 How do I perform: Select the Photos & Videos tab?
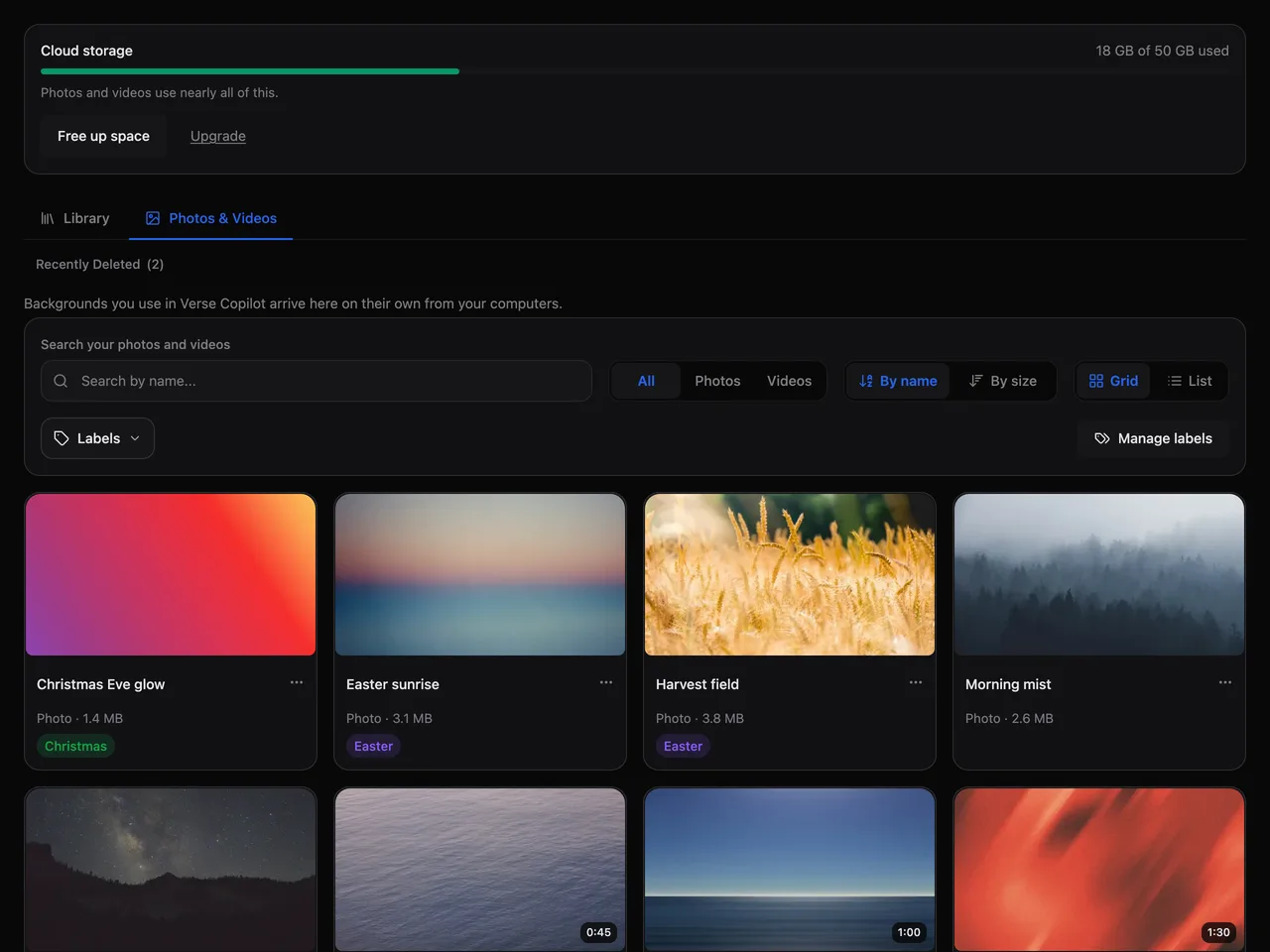(x=210, y=218)
